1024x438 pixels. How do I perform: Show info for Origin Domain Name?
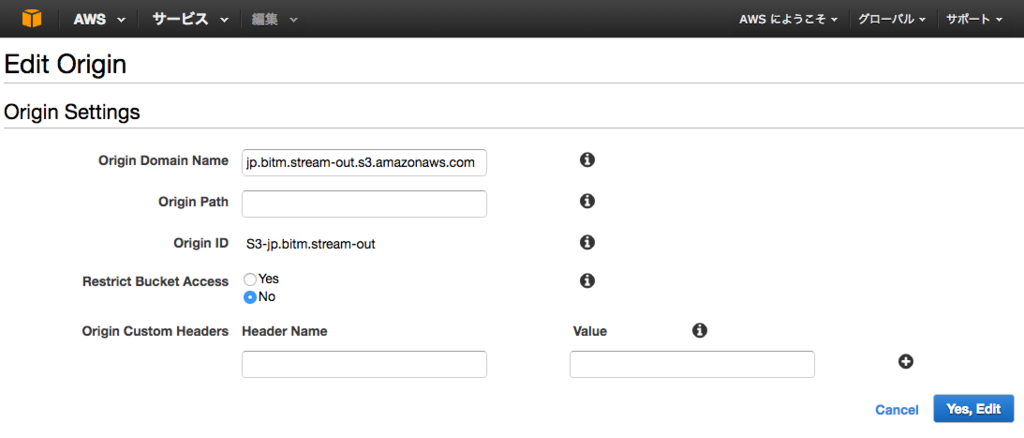pyautogui.click(x=587, y=159)
